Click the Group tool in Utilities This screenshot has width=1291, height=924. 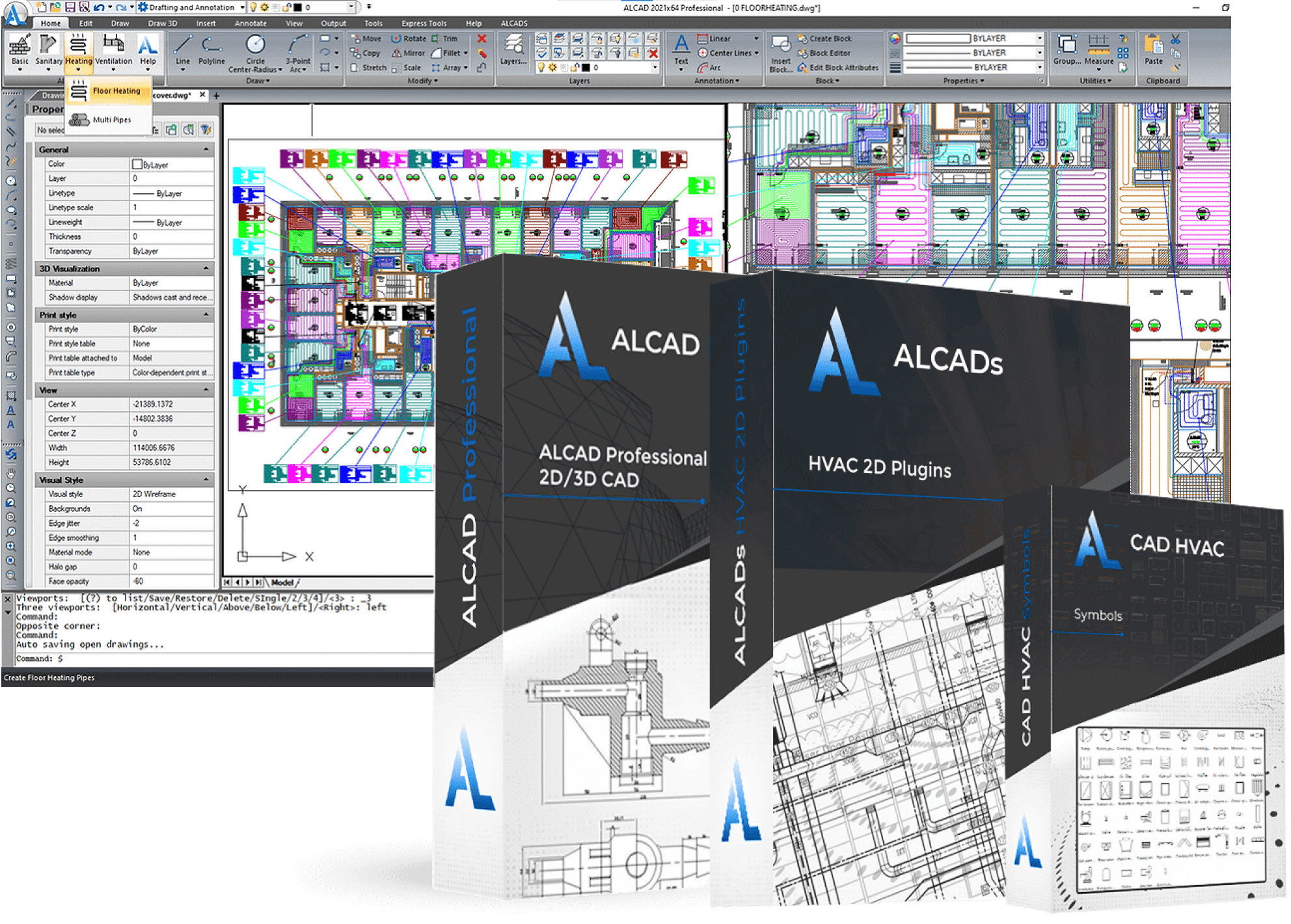pyautogui.click(x=1067, y=50)
